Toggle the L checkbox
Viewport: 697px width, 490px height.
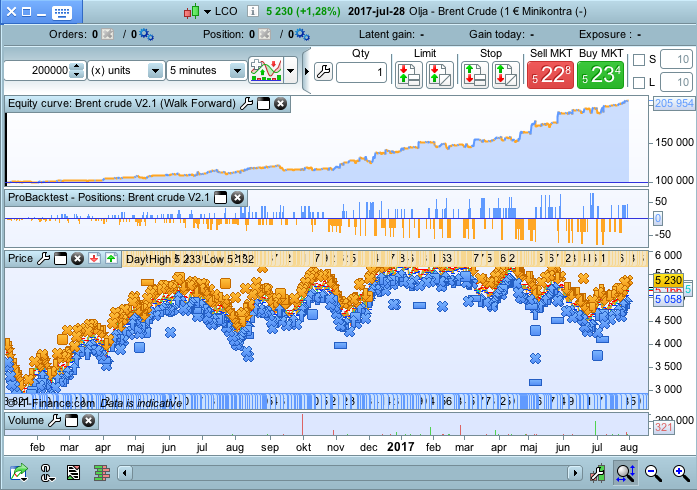[x=640, y=82]
